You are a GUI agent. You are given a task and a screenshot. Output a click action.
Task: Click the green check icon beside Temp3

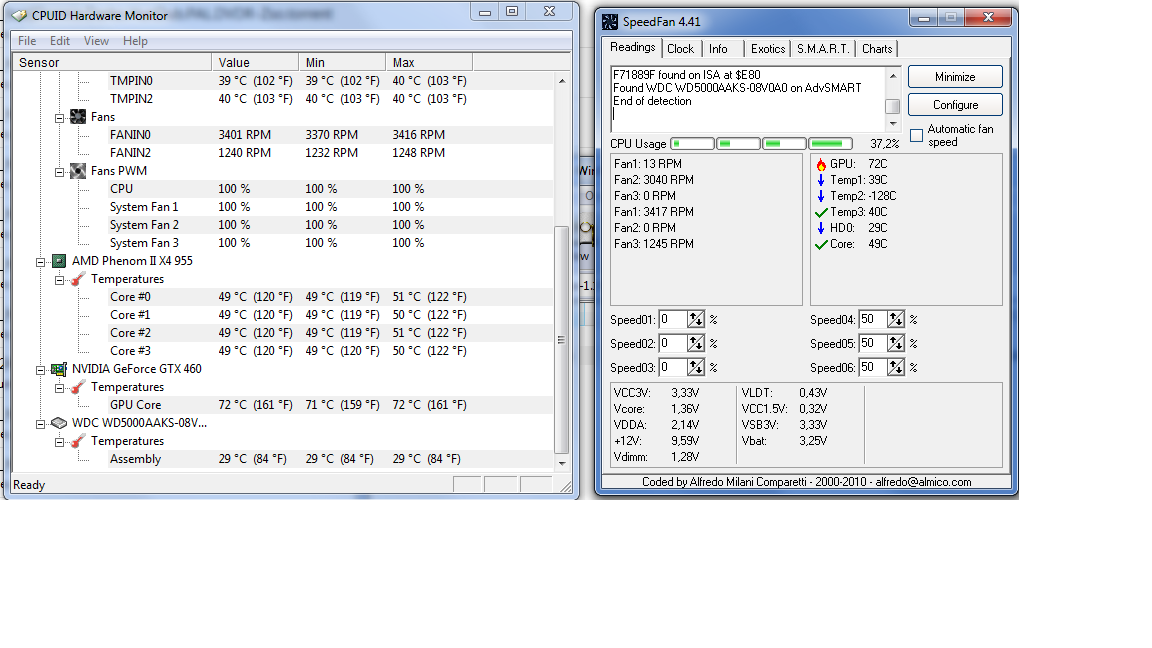[x=821, y=212]
